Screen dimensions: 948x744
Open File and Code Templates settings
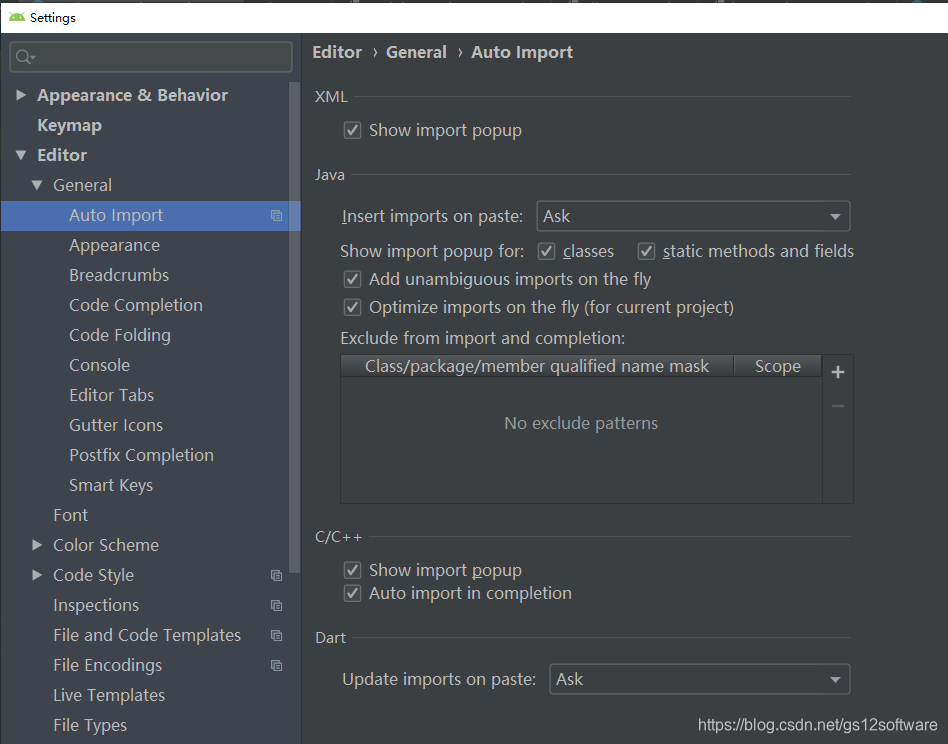tap(147, 635)
